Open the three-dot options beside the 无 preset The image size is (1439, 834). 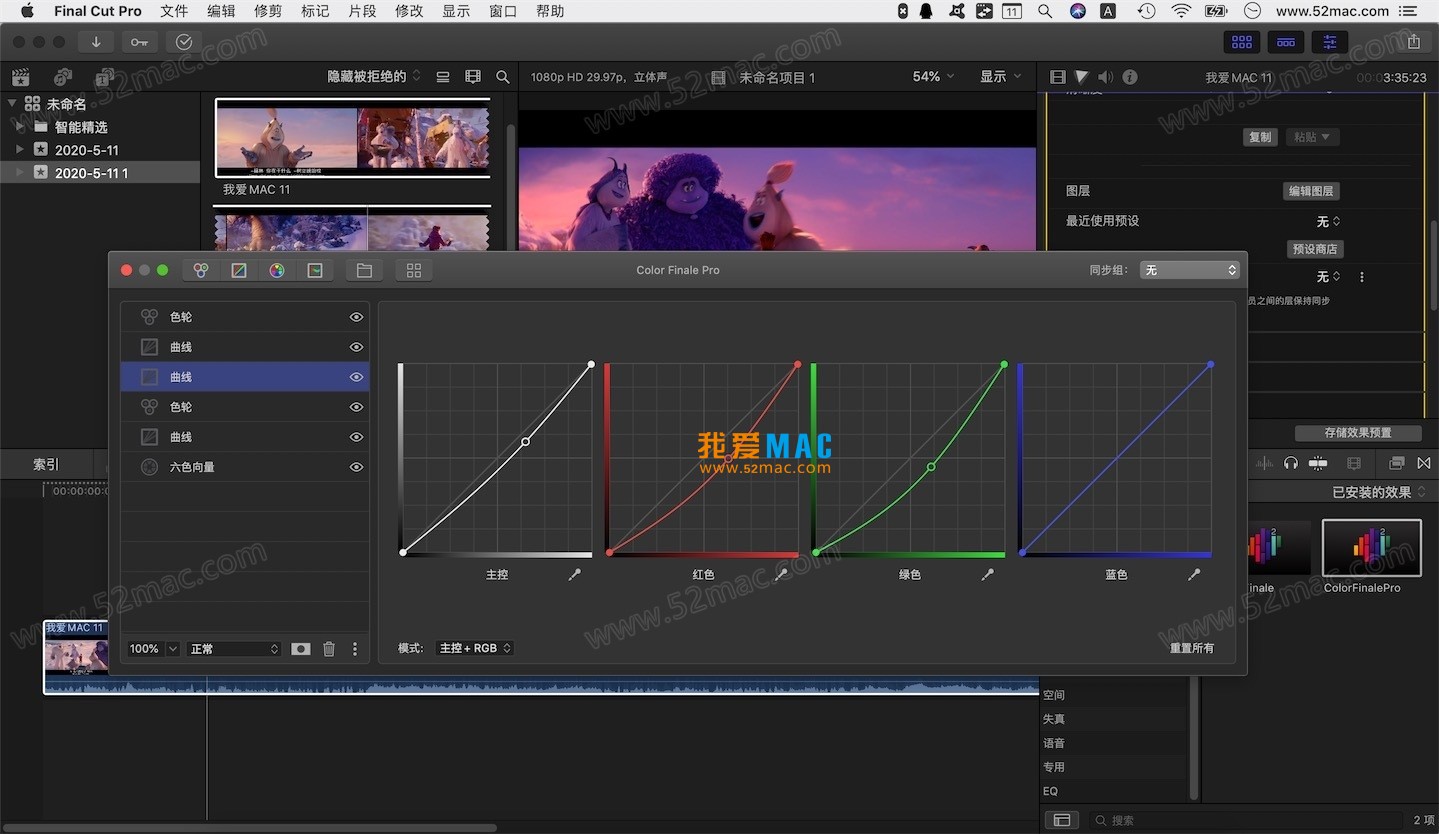coord(1361,277)
